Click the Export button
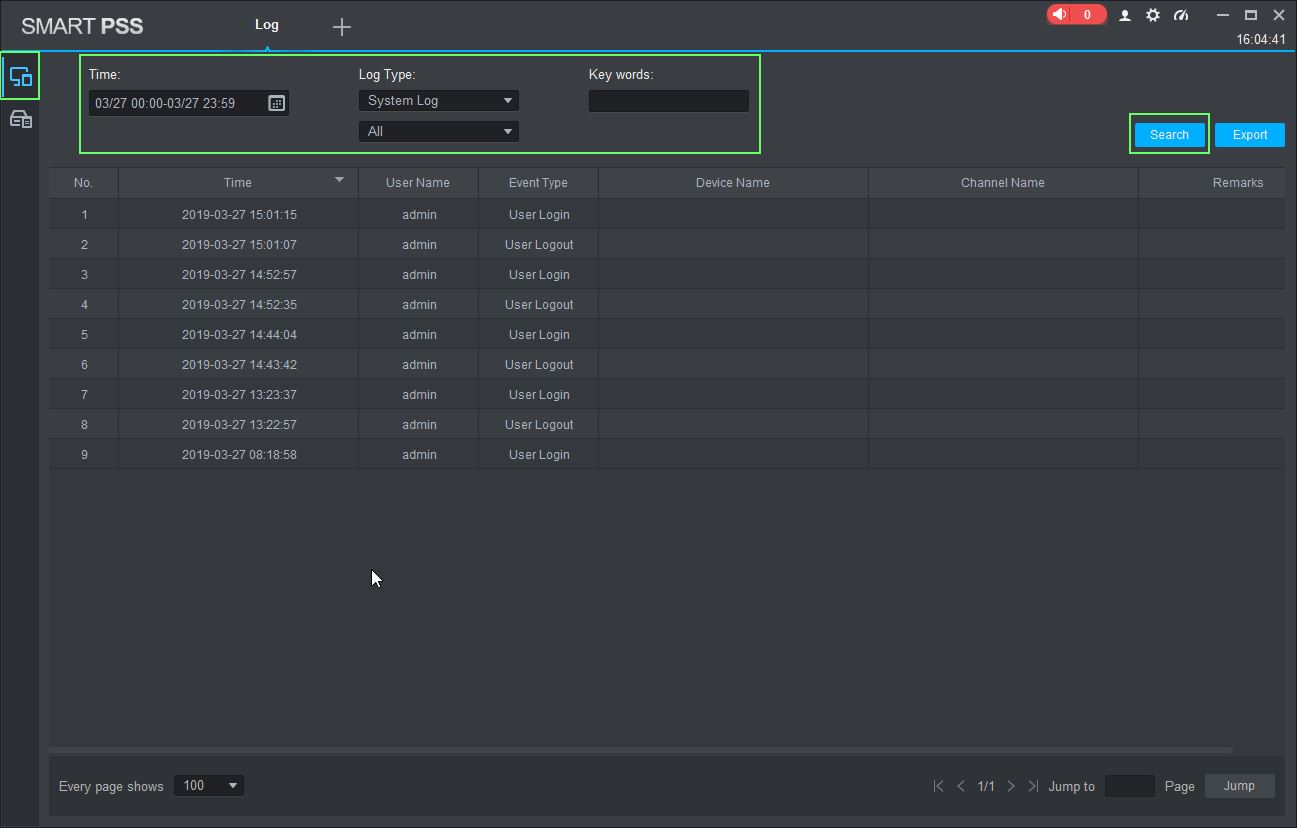 (x=1250, y=135)
